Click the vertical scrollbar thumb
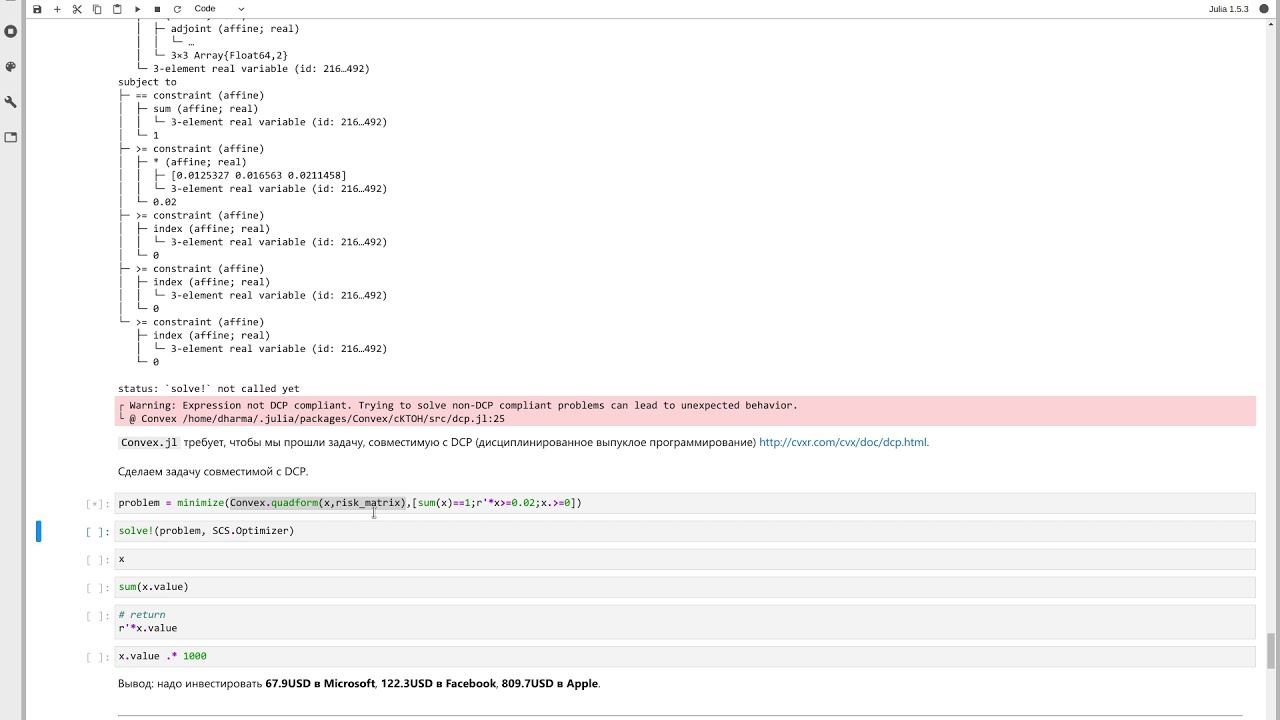 (x=1271, y=650)
